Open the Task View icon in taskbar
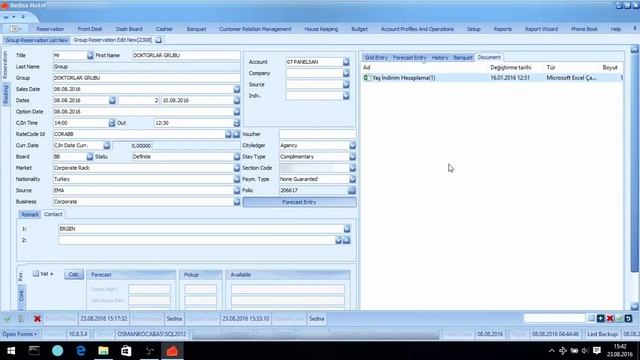Image resolution: width=640 pixels, height=360 pixels. (x=34, y=351)
